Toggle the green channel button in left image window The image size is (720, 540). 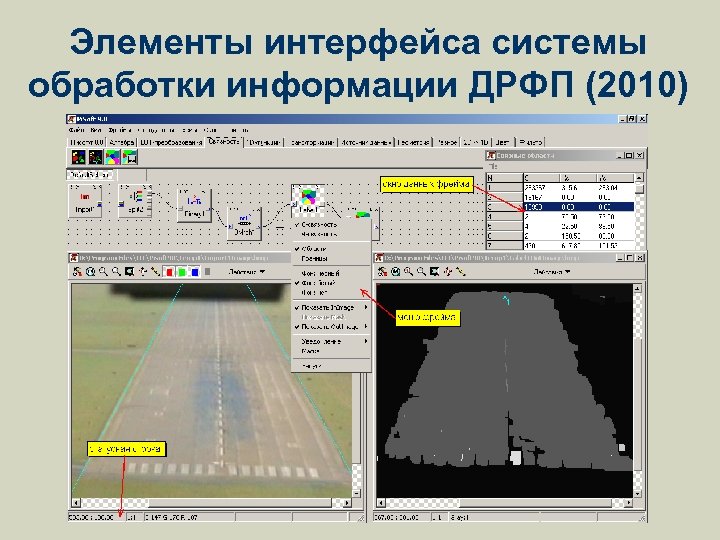coord(182,272)
